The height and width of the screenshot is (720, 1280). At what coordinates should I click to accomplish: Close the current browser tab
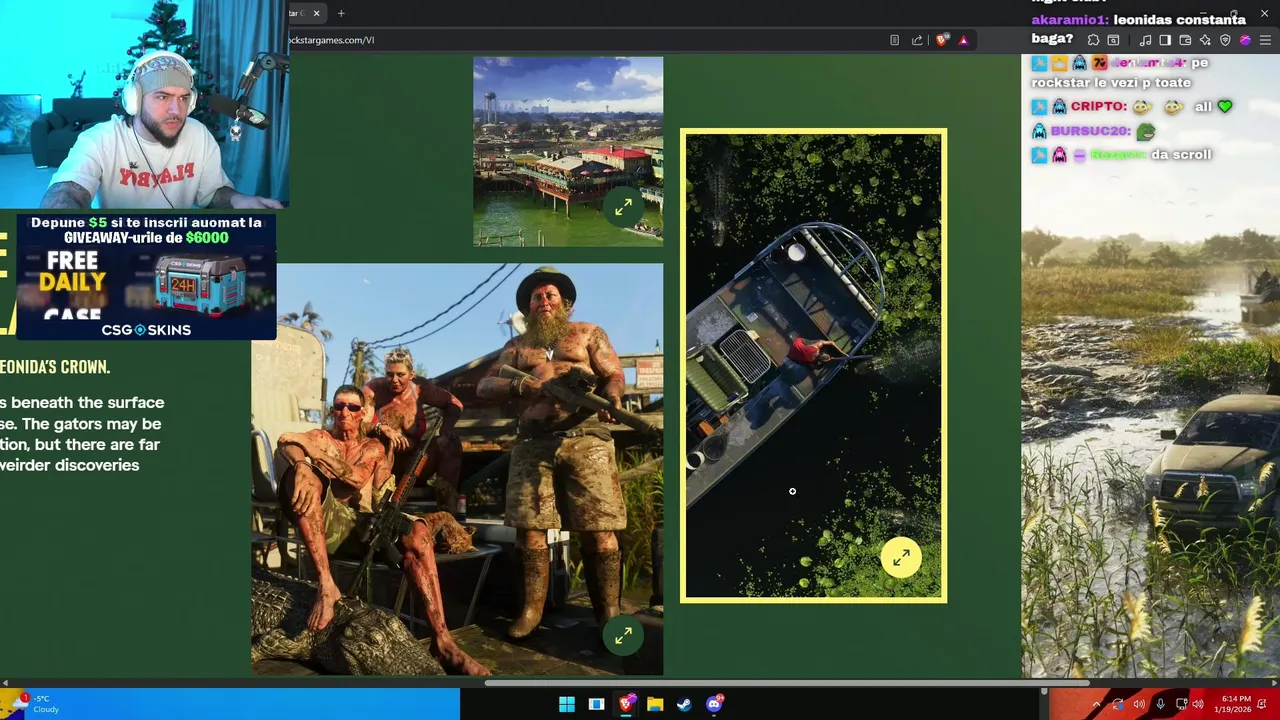317,13
